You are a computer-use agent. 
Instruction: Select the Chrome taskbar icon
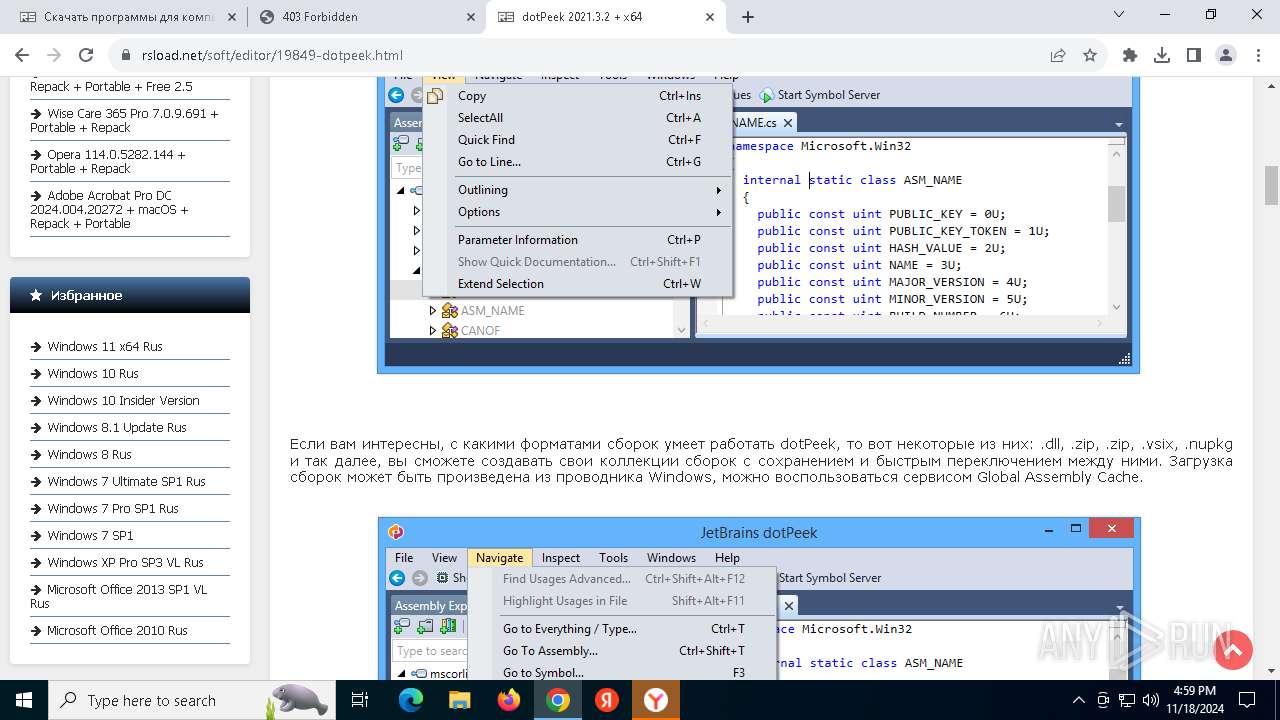click(558, 700)
